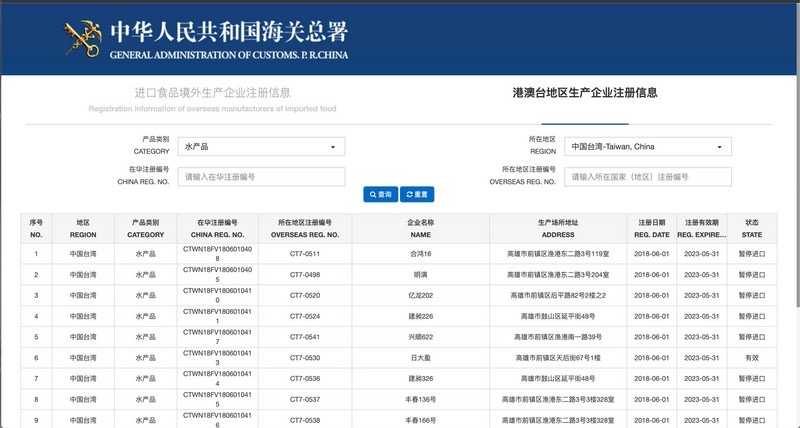This screenshot has width=800, height=428.
Task: Click the 暂停进口 status in row 1
Action: pyautogui.click(x=752, y=254)
